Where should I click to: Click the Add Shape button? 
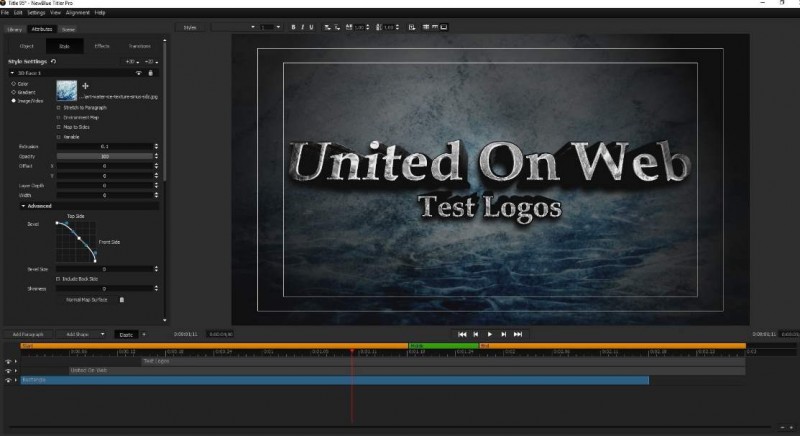click(x=78, y=335)
